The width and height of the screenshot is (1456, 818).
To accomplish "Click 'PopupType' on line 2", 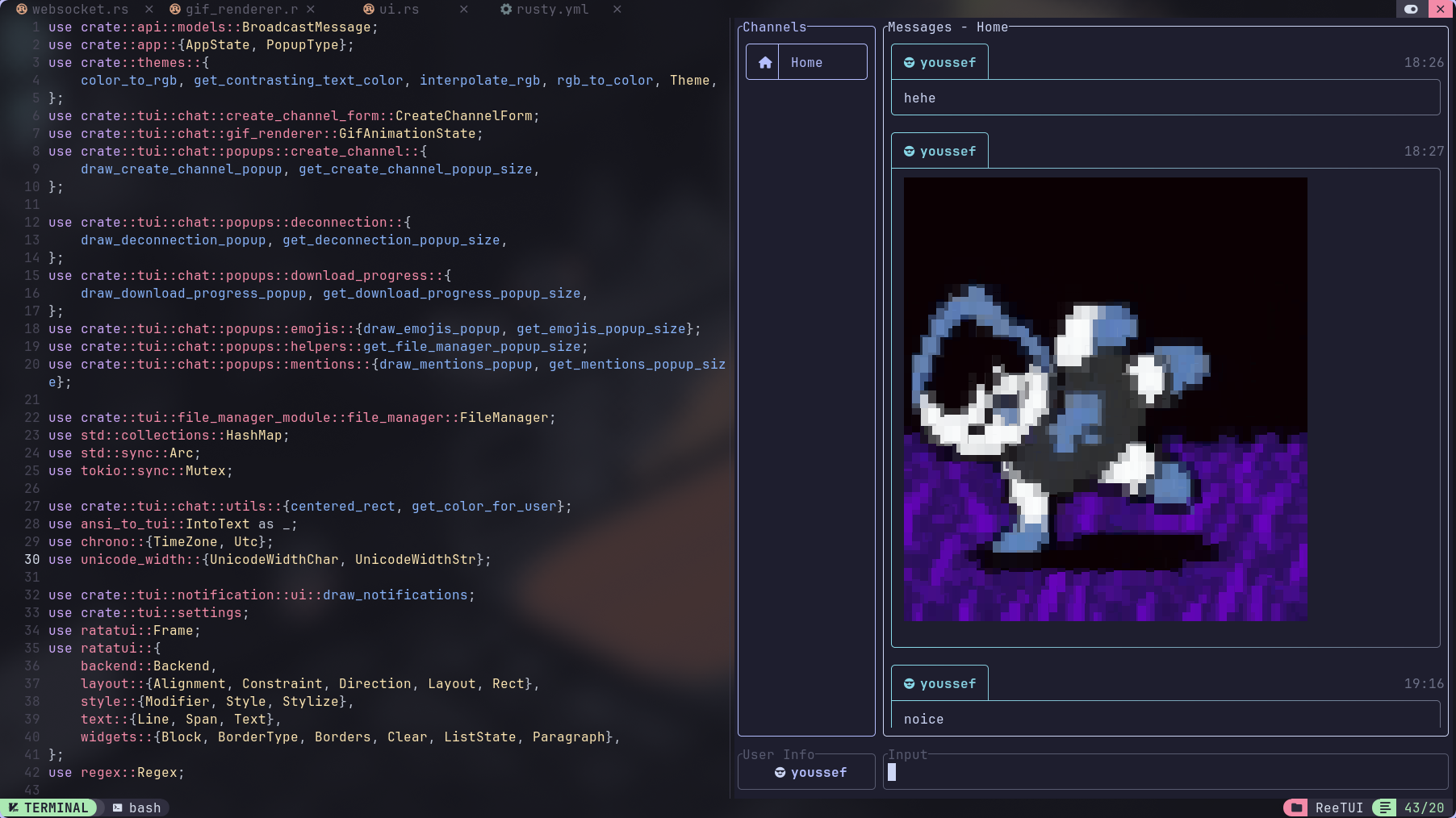I will tap(302, 44).
